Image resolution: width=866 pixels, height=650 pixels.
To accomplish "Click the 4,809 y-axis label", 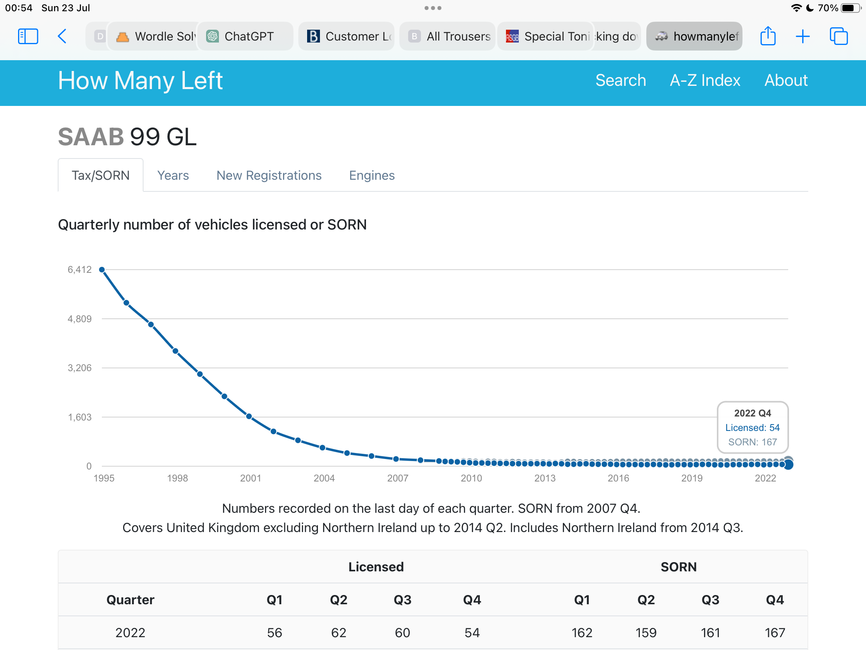I will coord(80,319).
